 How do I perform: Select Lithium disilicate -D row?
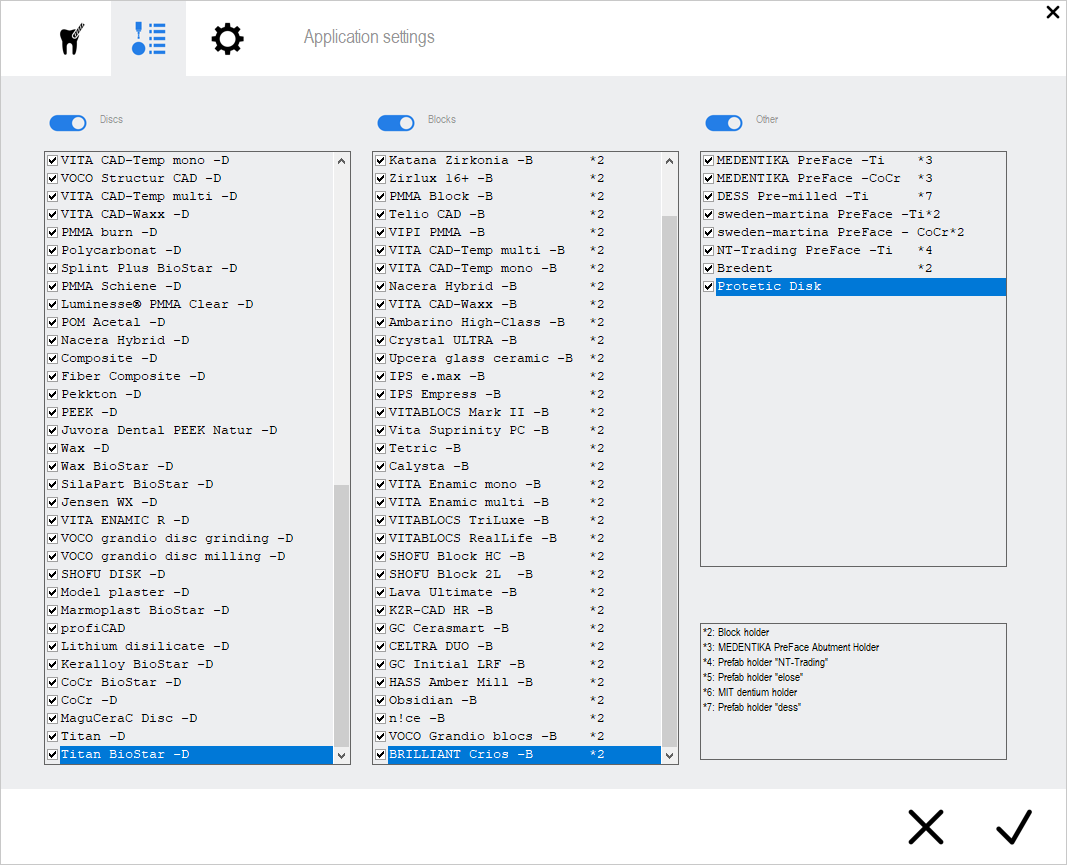point(190,647)
